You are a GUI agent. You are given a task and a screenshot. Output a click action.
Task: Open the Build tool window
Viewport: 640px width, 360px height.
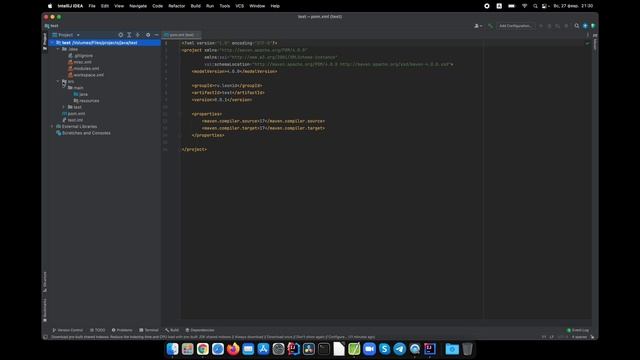(x=172, y=330)
